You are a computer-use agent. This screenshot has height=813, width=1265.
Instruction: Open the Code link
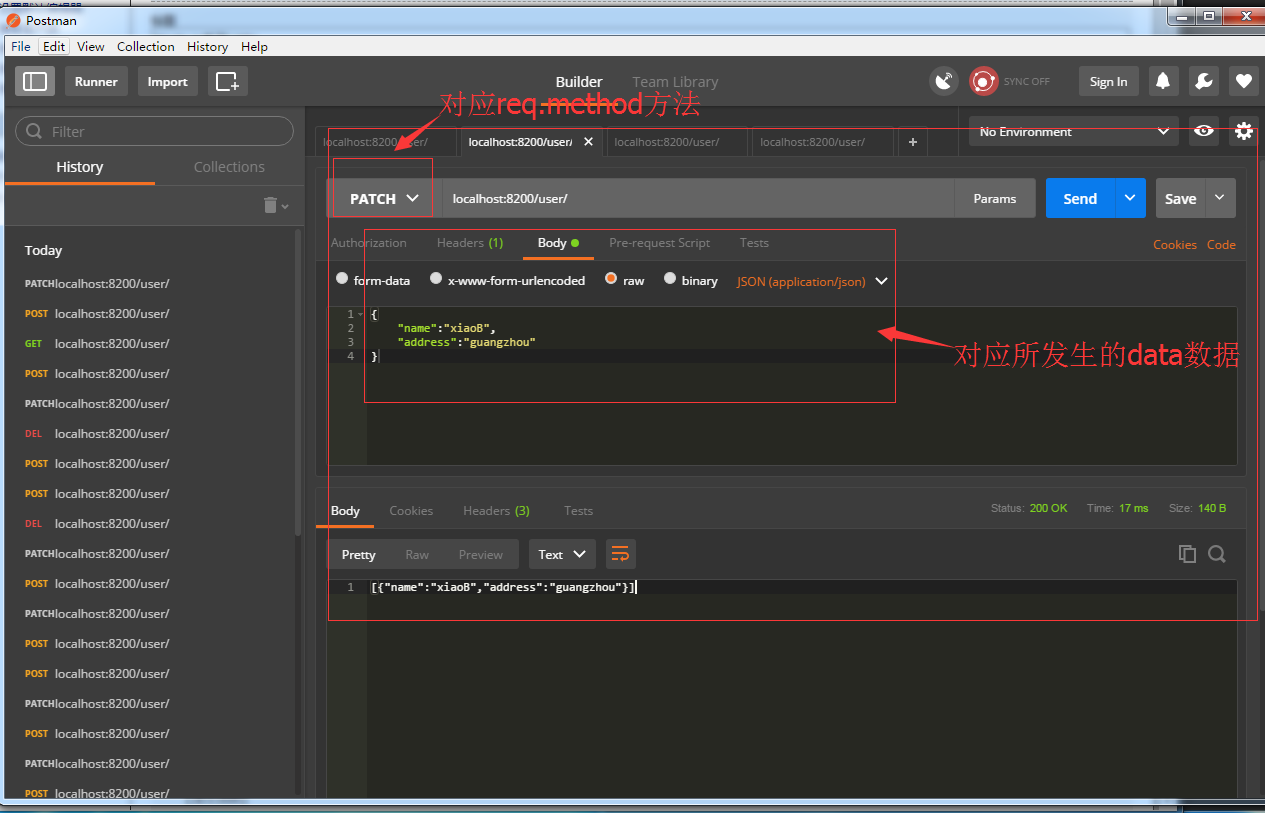1221,244
